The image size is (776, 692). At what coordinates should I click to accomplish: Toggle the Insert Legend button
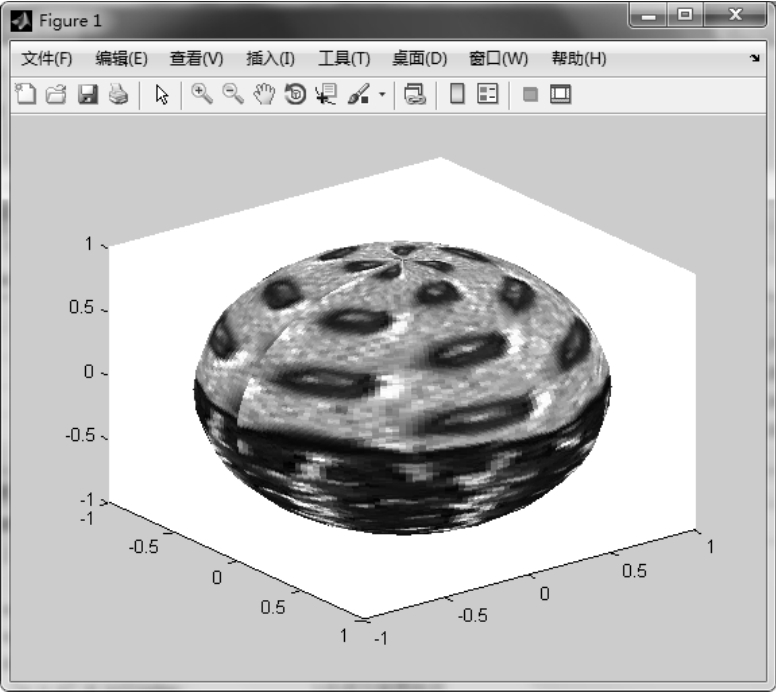coord(487,95)
